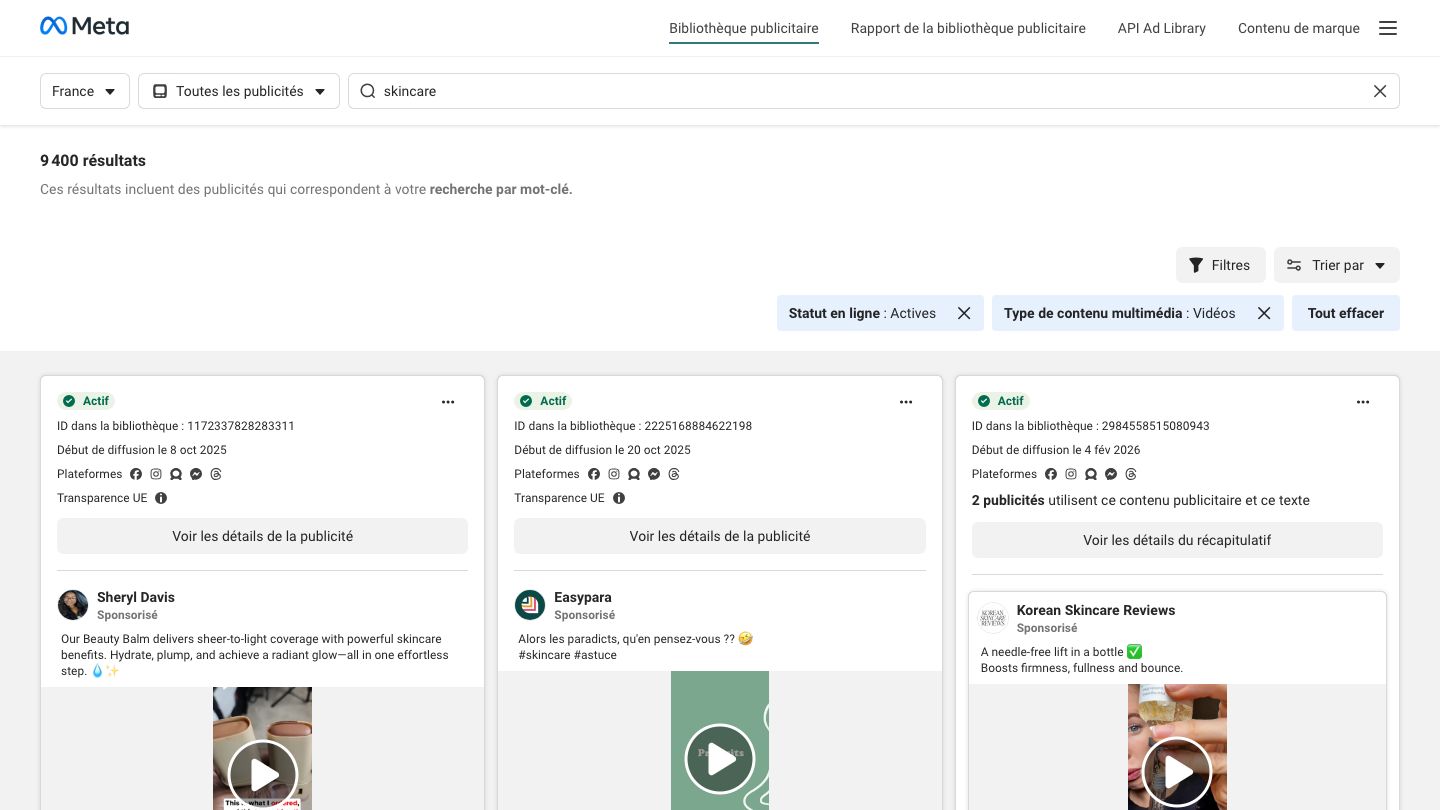The width and height of the screenshot is (1440, 810).
Task: Switch to Bibliothèque publicitaire tab
Action: tap(744, 28)
